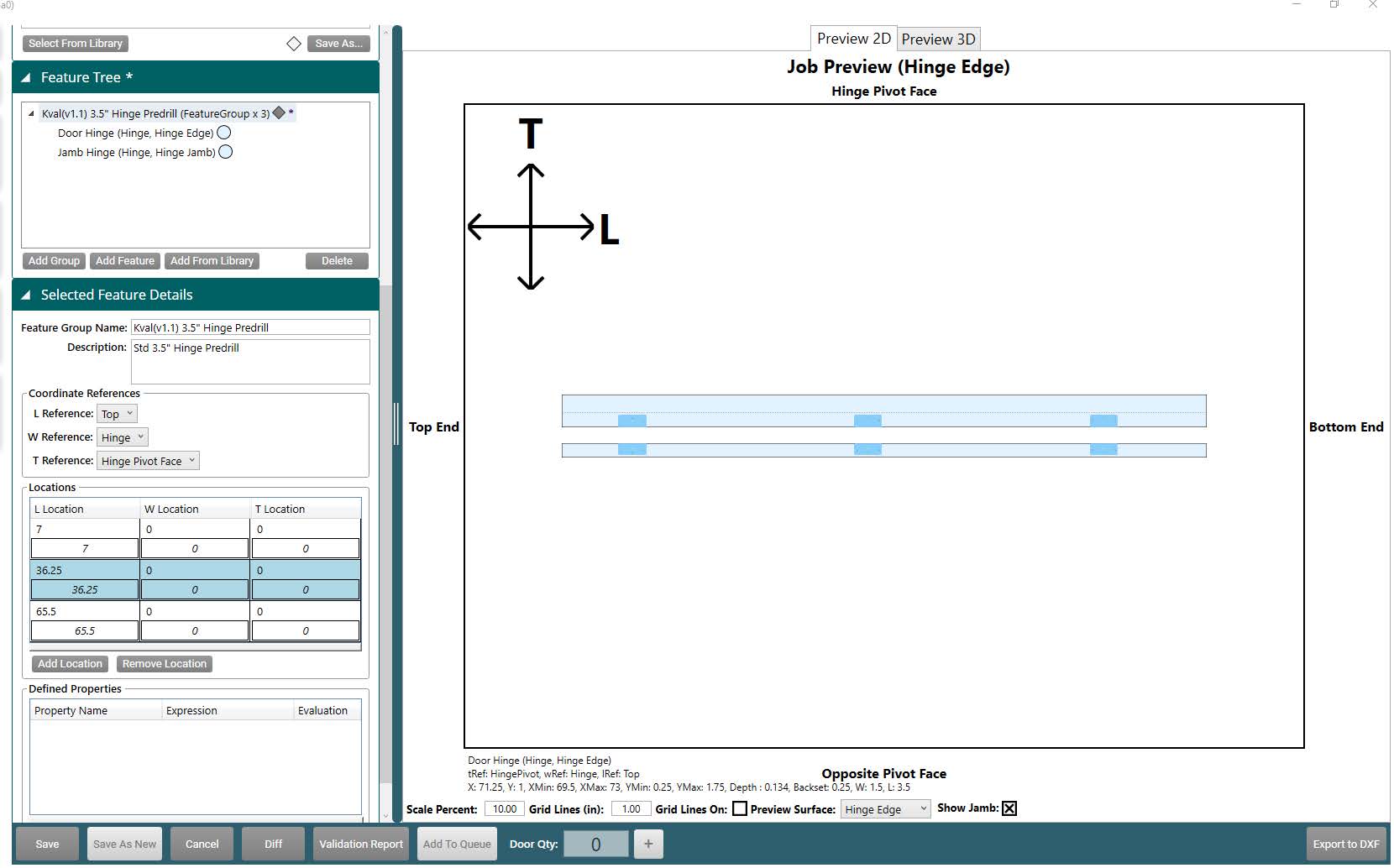Open the Preview Surface dropdown

pyautogui.click(x=886, y=809)
